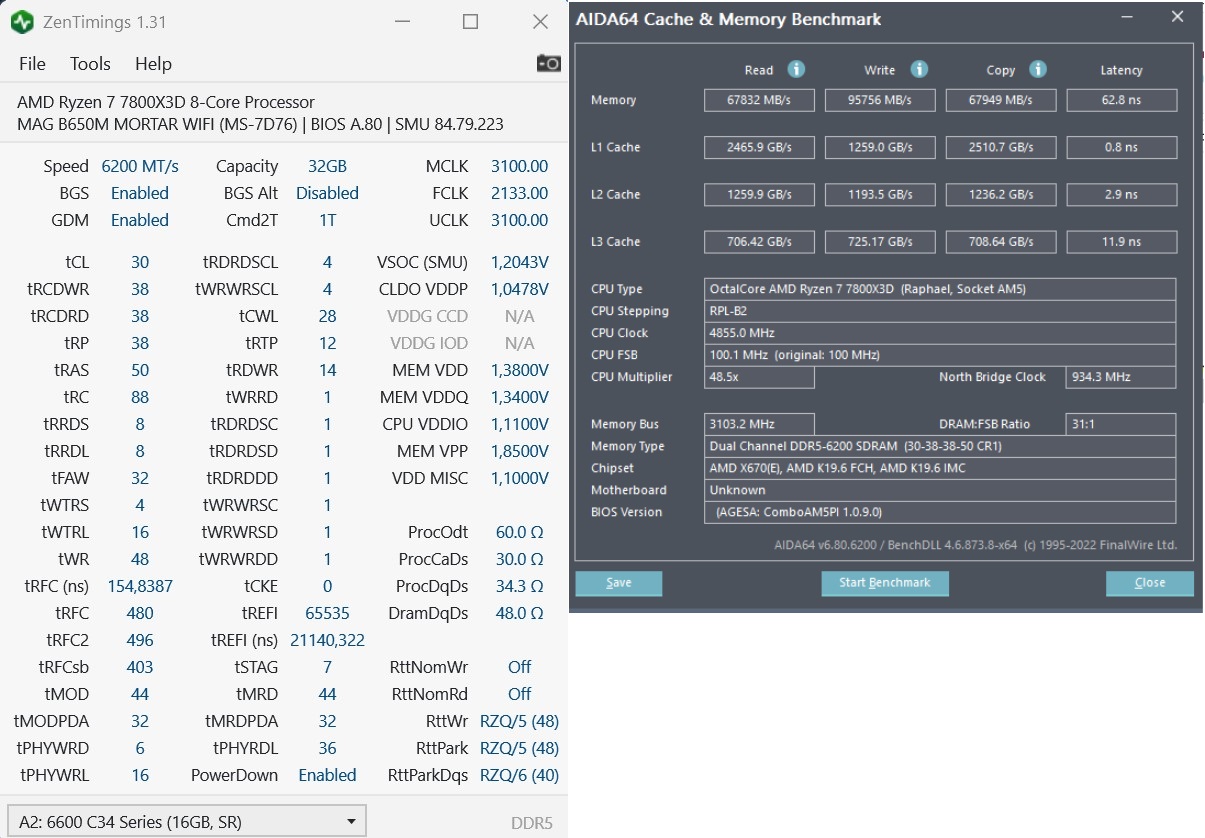This screenshot has height=838, width=1205.
Task: Click the ZenTimings app logo icon
Action: pos(23,21)
